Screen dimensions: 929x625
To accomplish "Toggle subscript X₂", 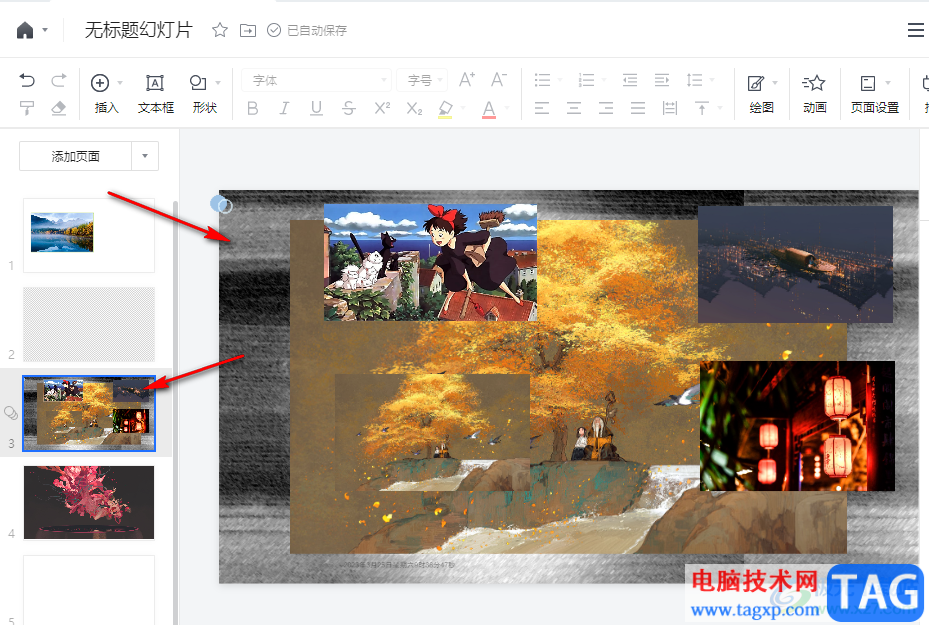I will (x=414, y=108).
